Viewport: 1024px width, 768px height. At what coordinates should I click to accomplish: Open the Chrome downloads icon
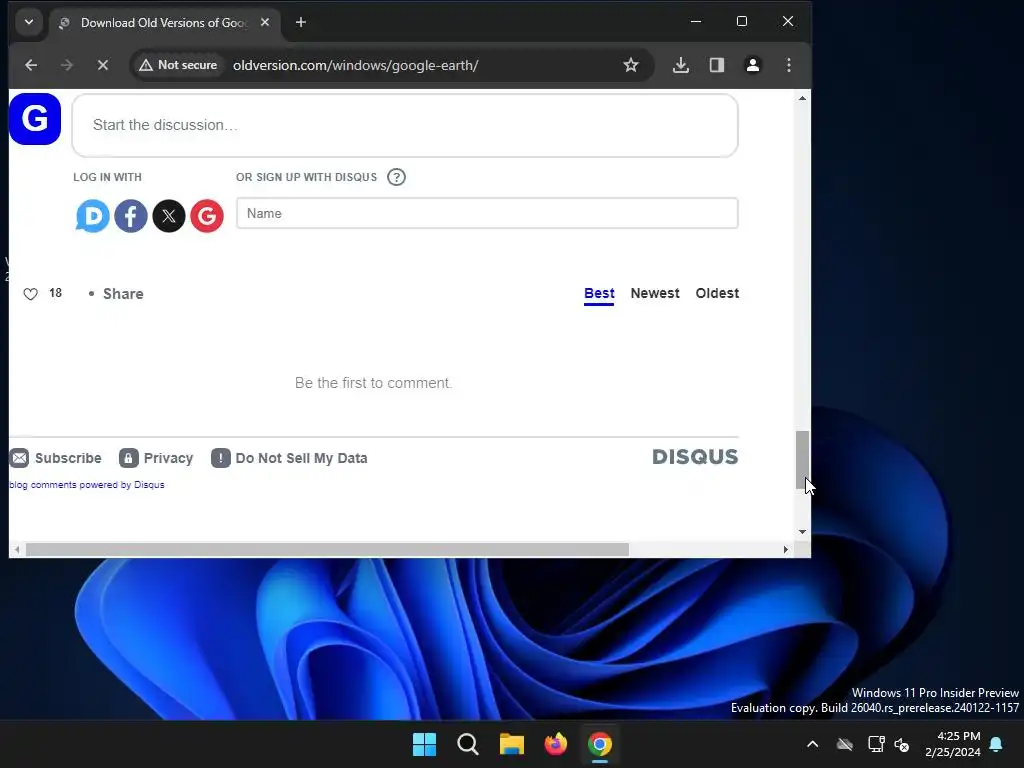coord(680,65)
